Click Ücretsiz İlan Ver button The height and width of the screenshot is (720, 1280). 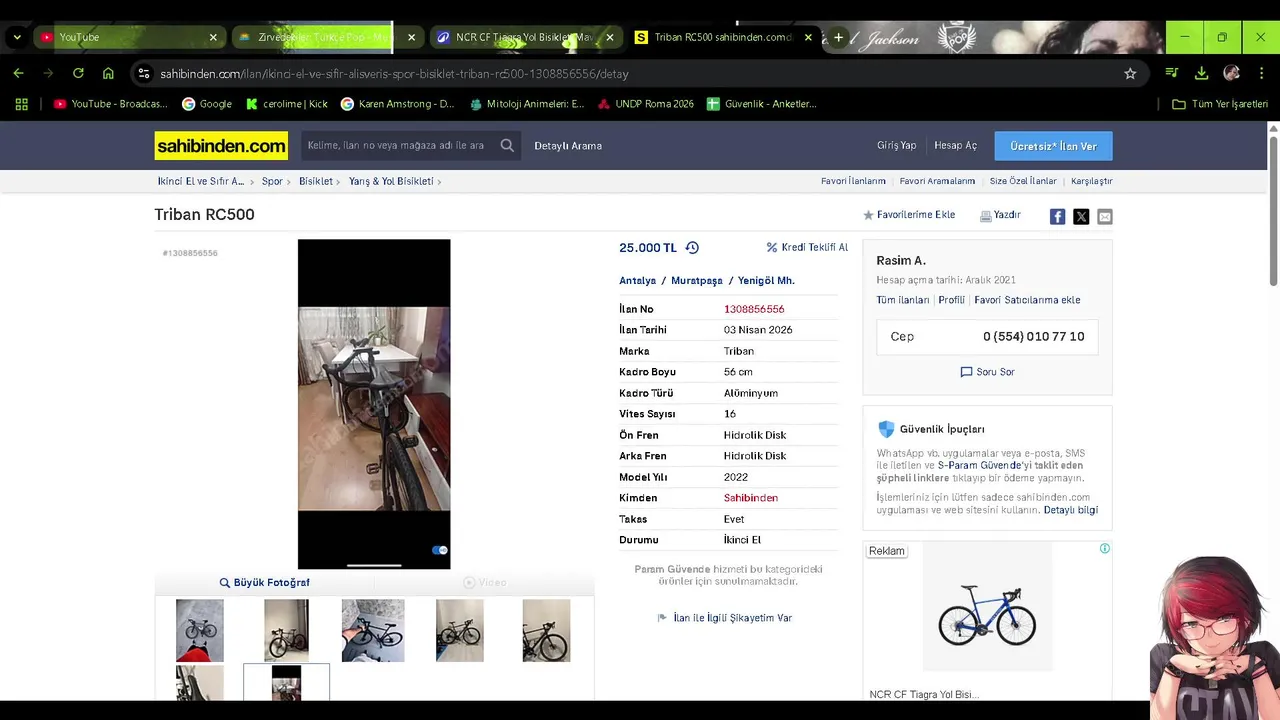(x=1053, y=146)
